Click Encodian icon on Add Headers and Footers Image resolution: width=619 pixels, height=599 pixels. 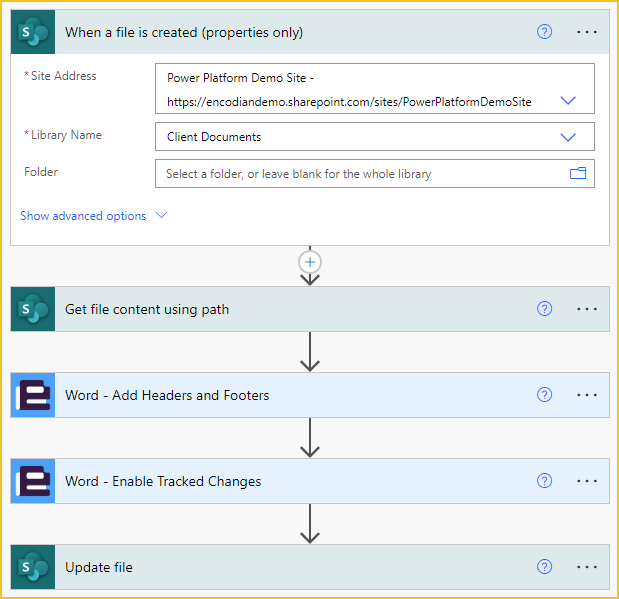[x=33, y=395]
